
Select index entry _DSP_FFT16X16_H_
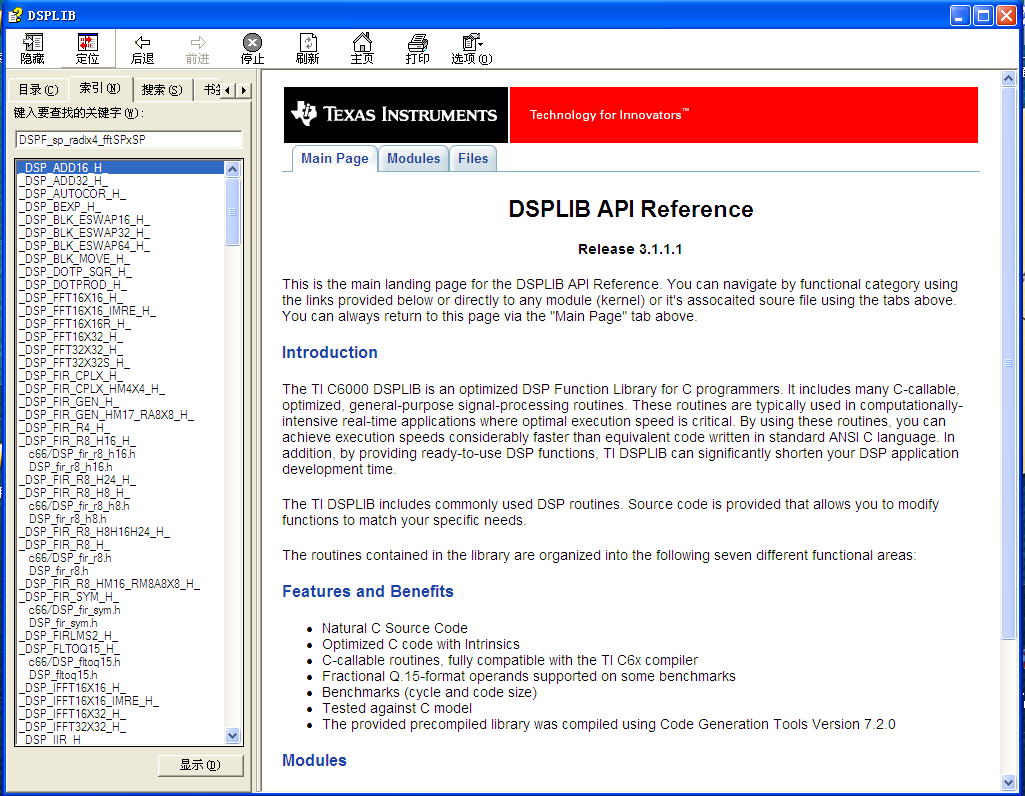pos(71,298)
